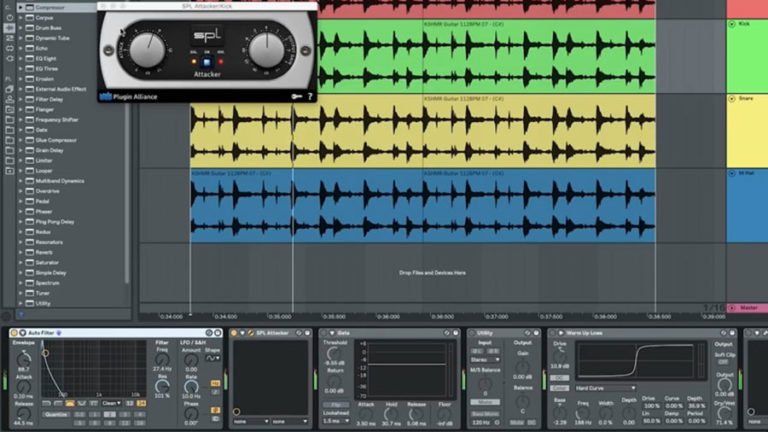Image resolution: width=768 pixels, height=432 pixels.
Task: Disable the Utility device activator
Action: click(473, 332)
